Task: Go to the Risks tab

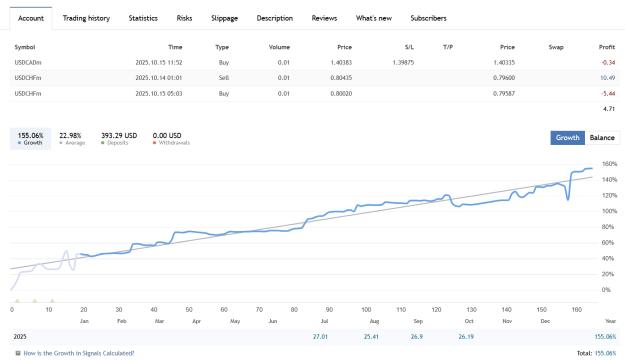Action: point(184,18)
